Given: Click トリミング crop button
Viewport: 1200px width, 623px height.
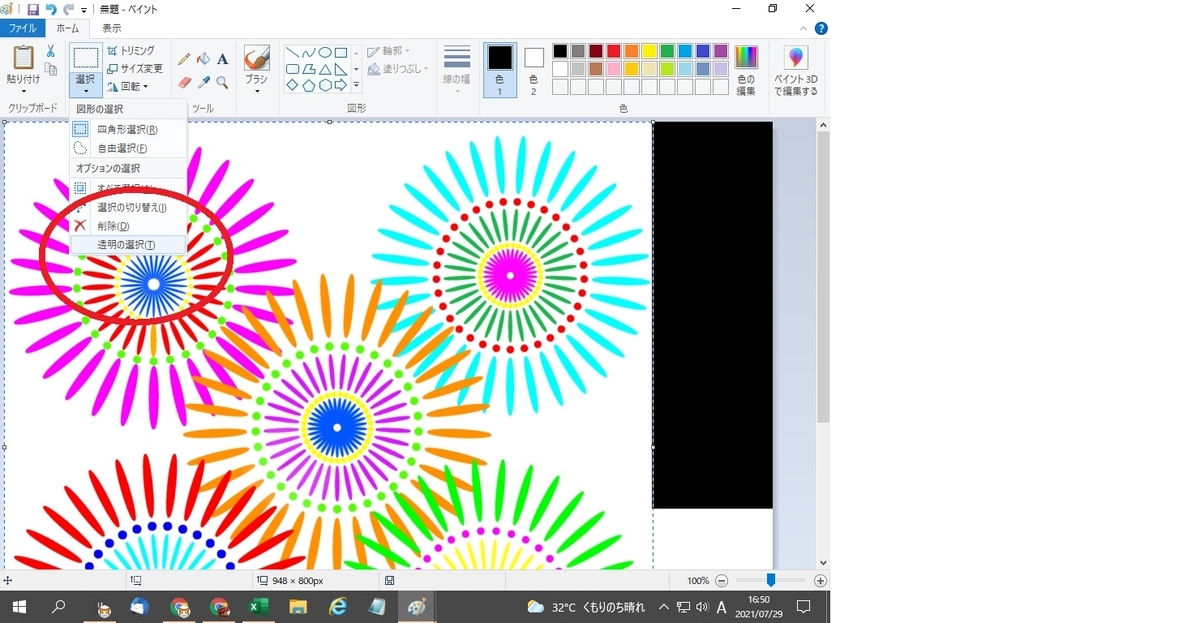Looking at the screenshot, I should click(131, 51).
